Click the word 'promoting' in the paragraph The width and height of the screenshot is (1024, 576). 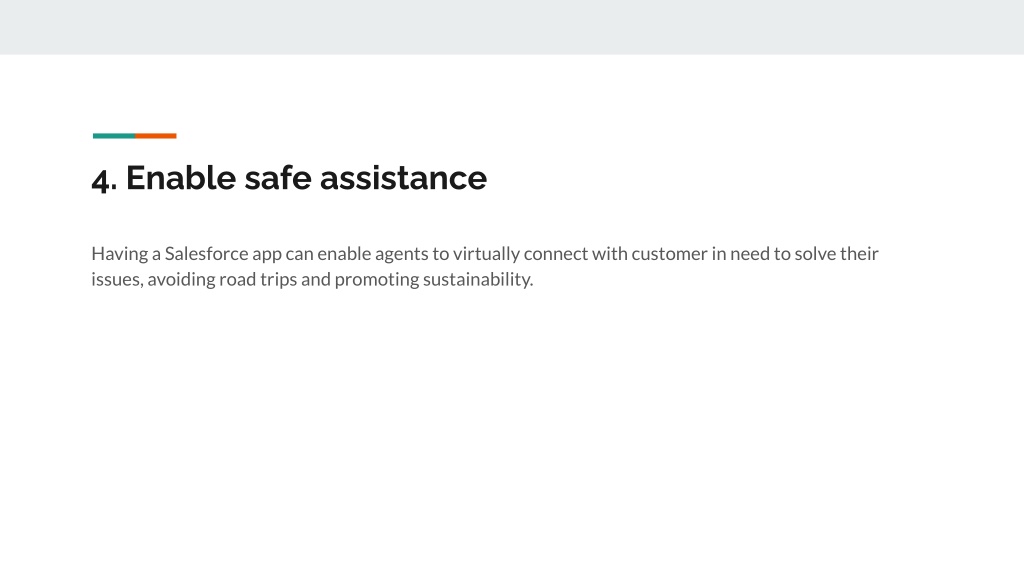point(377,280)
